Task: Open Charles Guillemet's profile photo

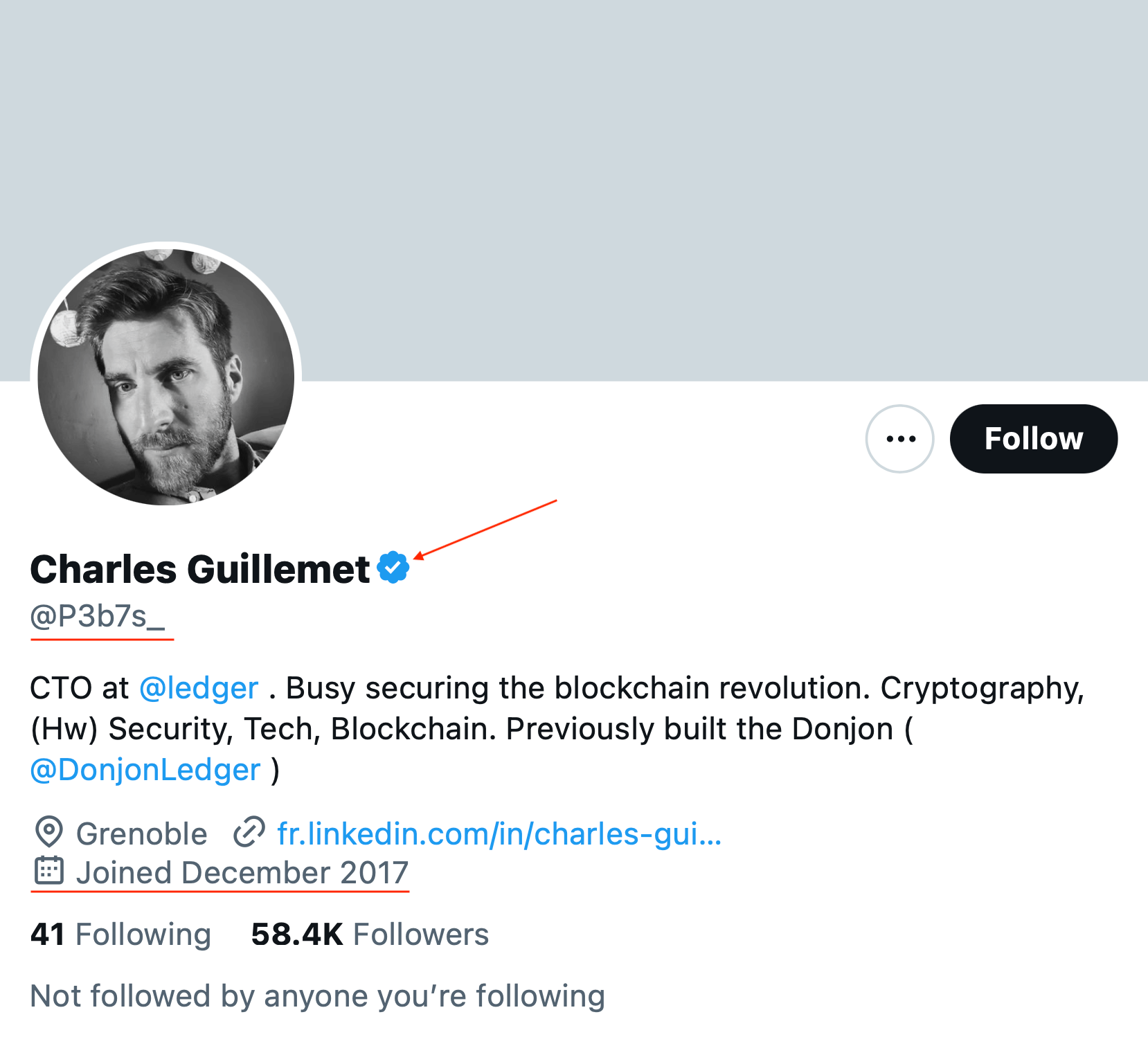Action: (x=166, y=377)
